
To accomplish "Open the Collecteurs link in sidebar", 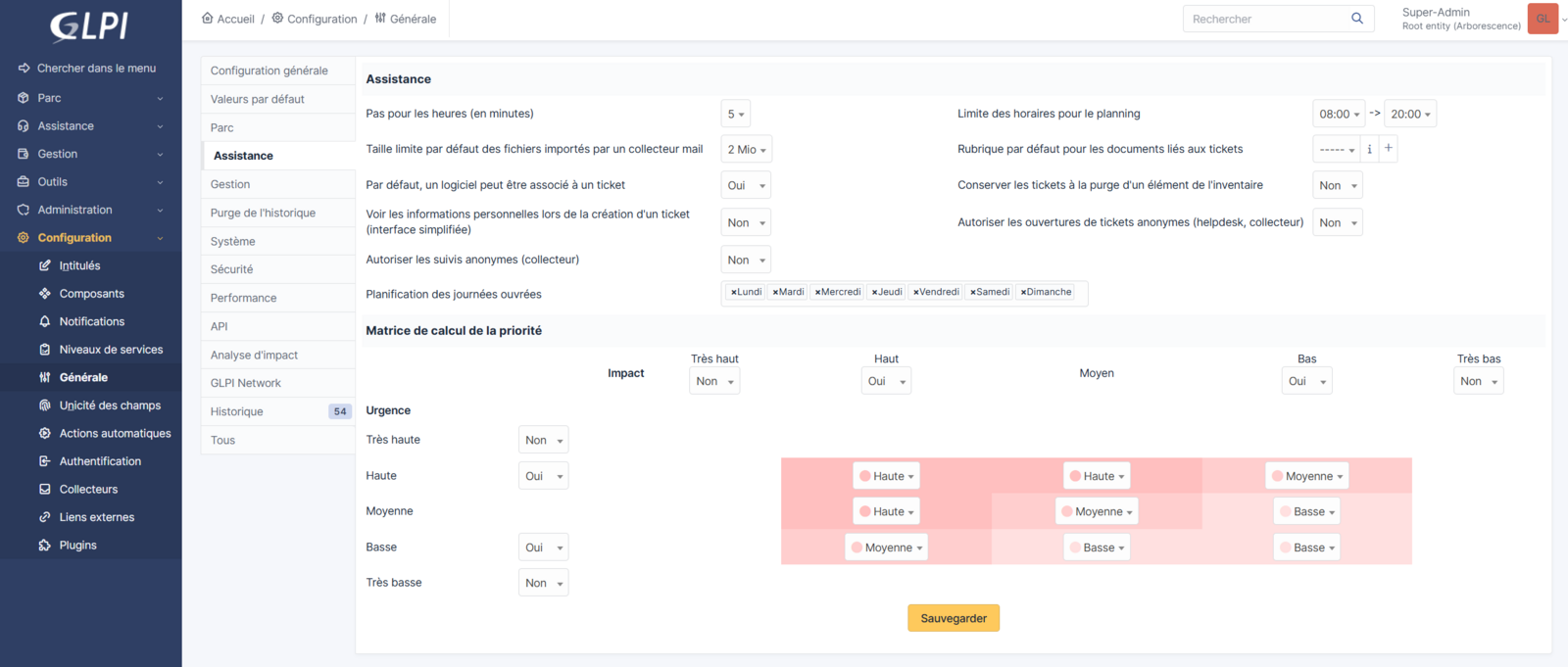I will click(88, 490).
